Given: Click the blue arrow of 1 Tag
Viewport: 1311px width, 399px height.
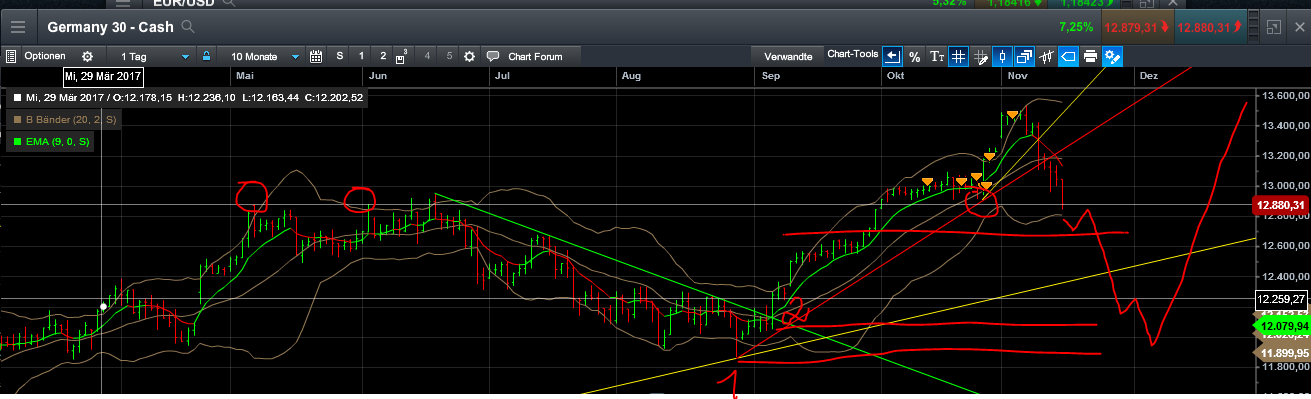Looking at the screenshot, I should pos(185,57).
